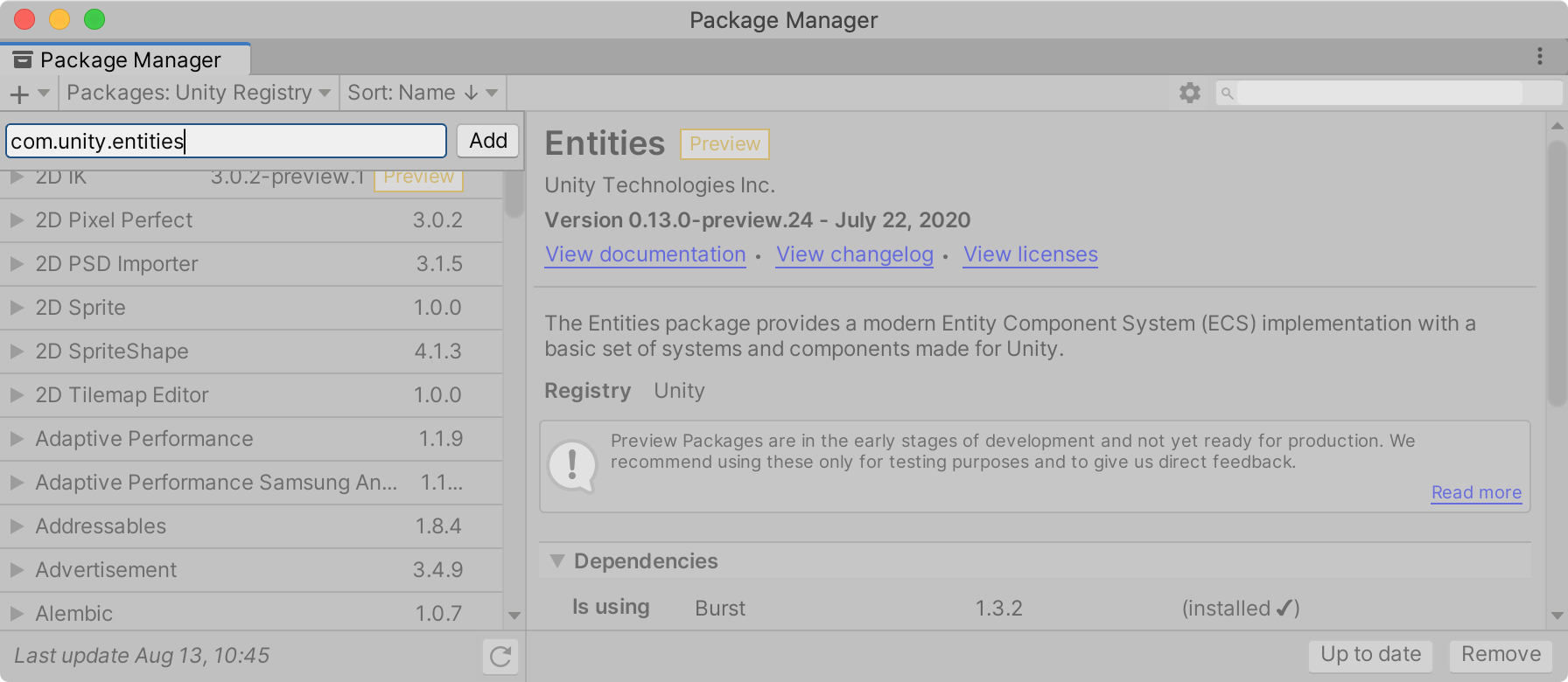Screen dimensions: 1568x682
Task: Click the details pane scrollbar thumb
Action: (1557, 273)
